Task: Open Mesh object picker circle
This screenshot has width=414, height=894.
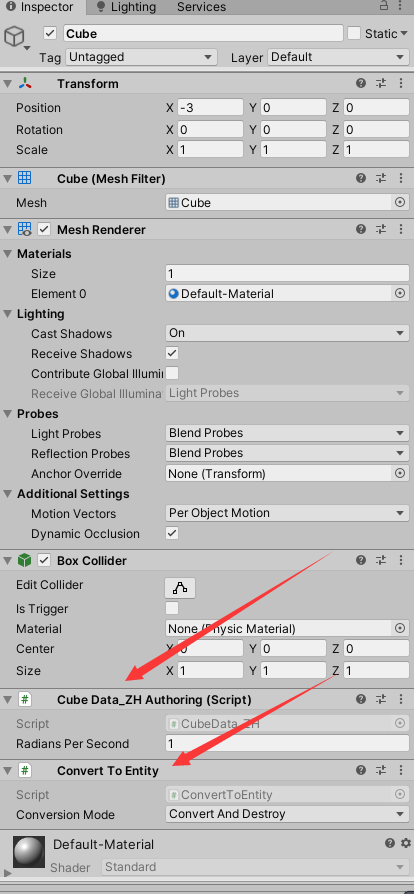Action: [400, 202]
